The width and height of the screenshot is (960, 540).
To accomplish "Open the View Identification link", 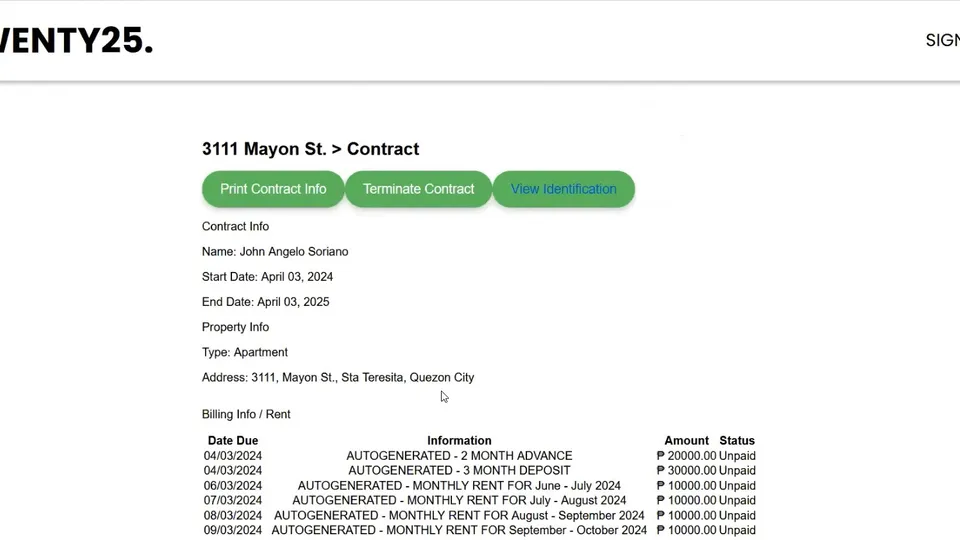I will click(563, 189).
